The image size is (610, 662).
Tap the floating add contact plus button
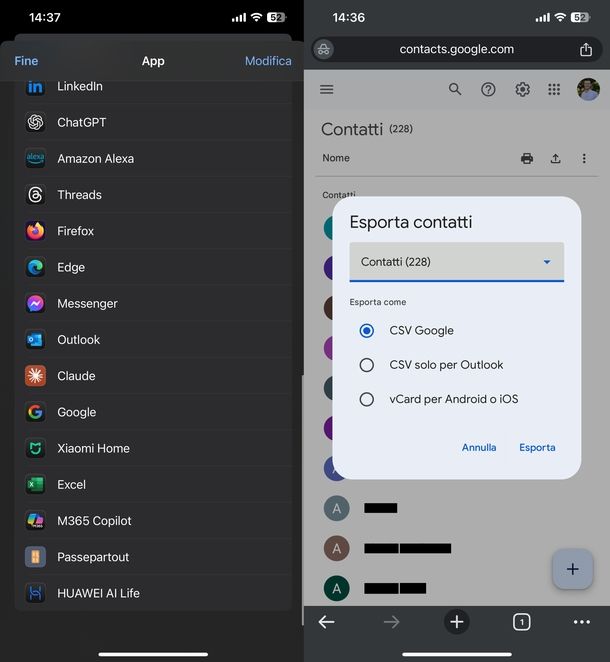point(572,569)
